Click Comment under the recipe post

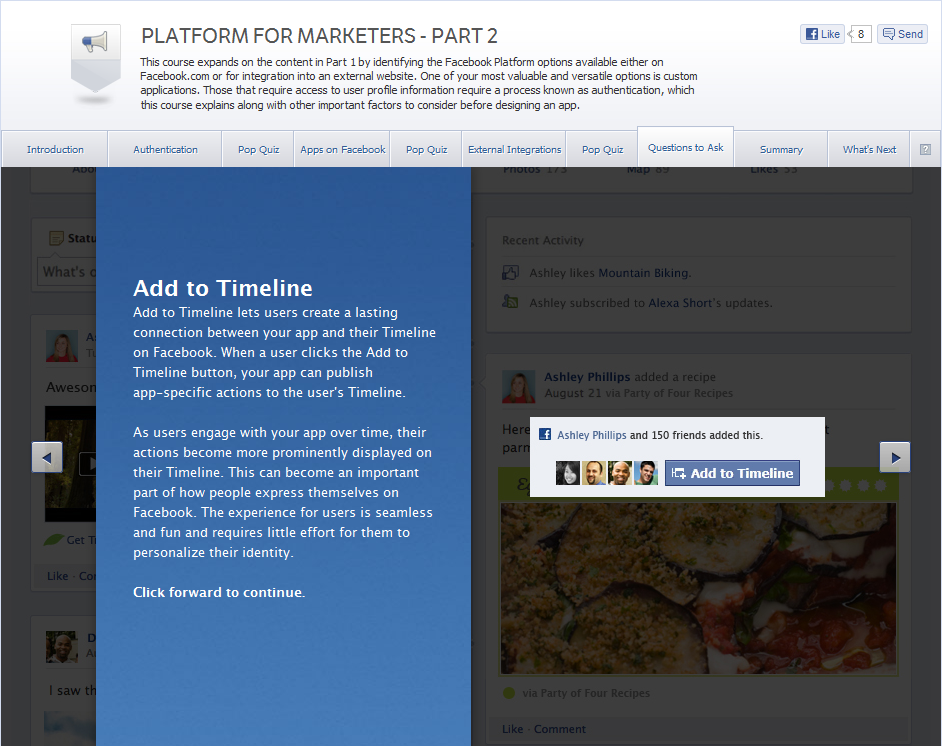click(559, 729)
